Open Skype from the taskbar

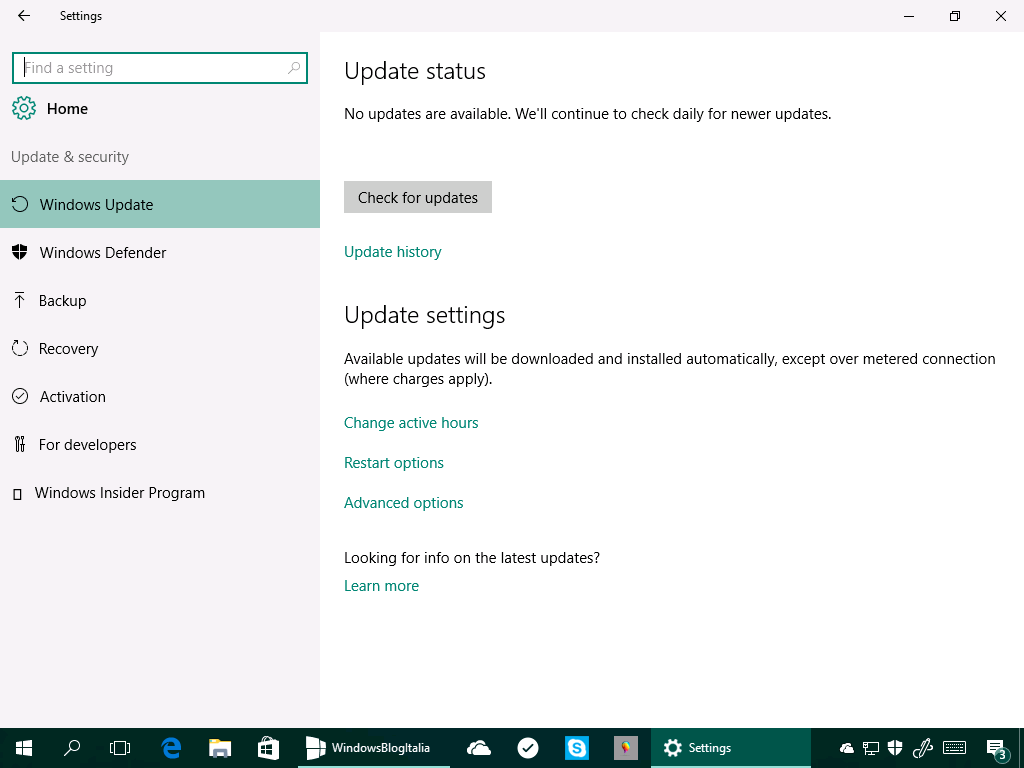577,748
